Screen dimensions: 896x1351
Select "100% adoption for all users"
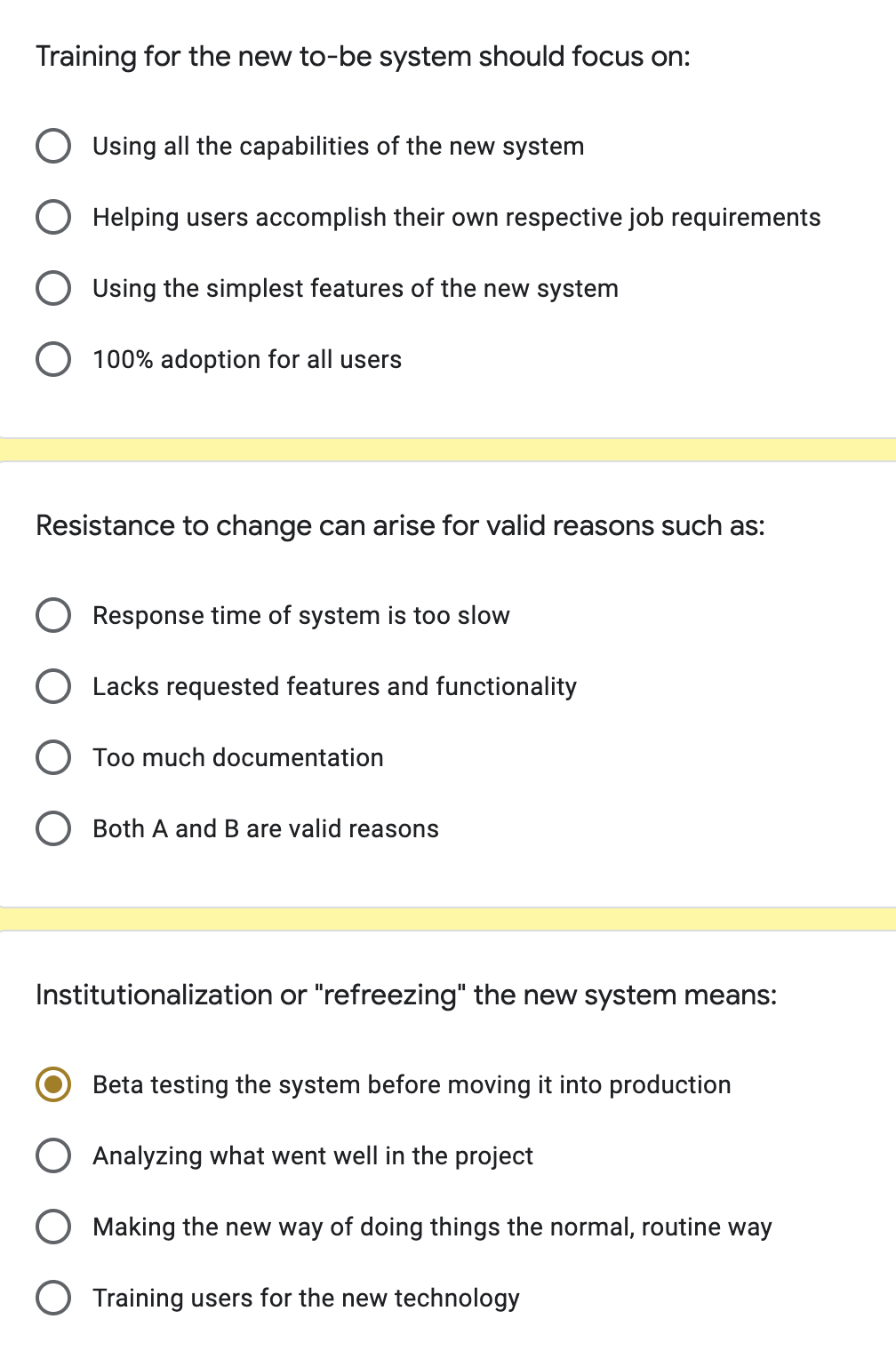point(53,358)
